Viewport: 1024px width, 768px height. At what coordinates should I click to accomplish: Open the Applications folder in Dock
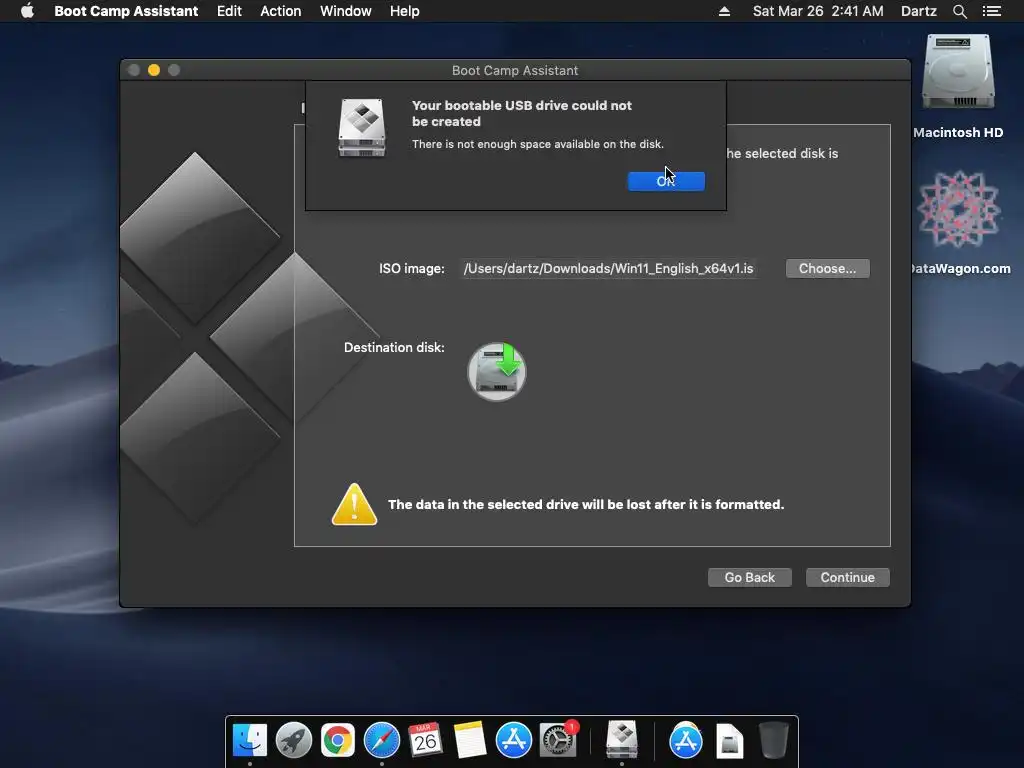[x=686, y=740]
